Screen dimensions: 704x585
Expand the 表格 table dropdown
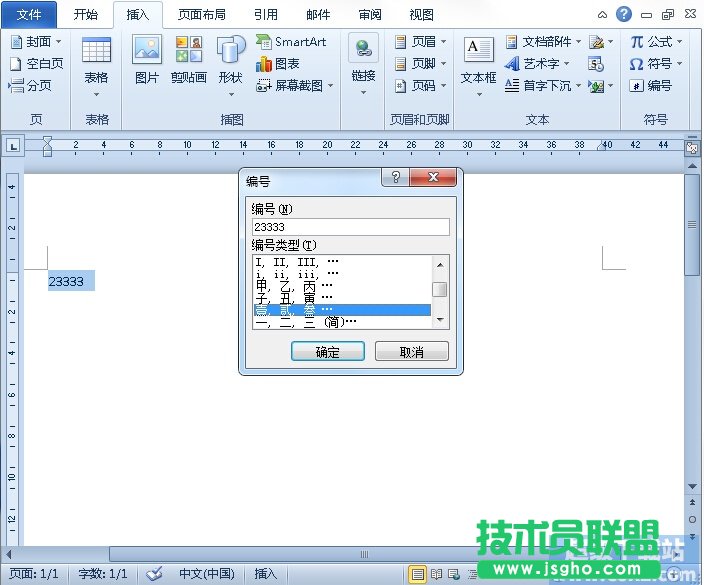tap(97, 93)
